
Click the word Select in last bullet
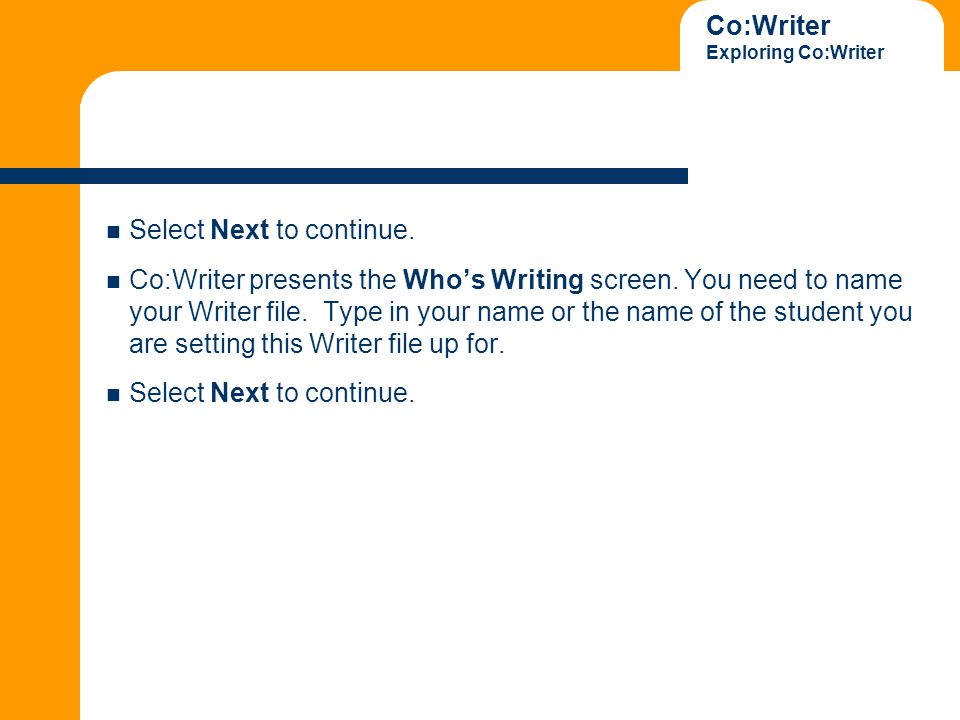tap(167, 393)
